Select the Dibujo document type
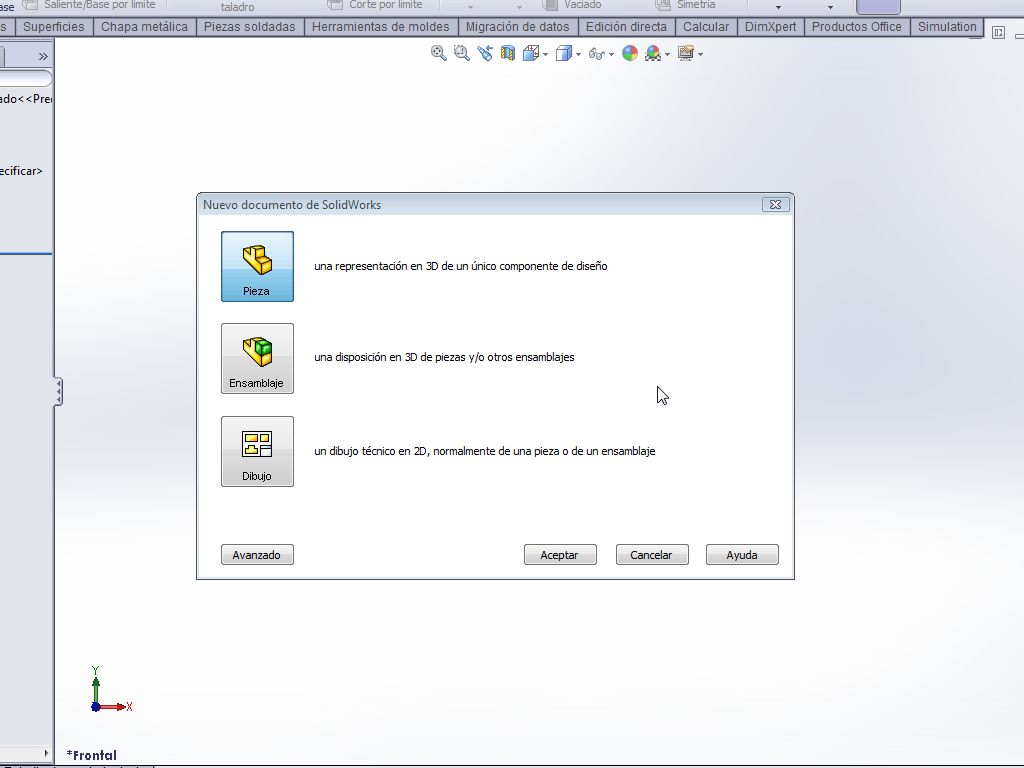The image size is (1024, 768). [x=257, y=451]
